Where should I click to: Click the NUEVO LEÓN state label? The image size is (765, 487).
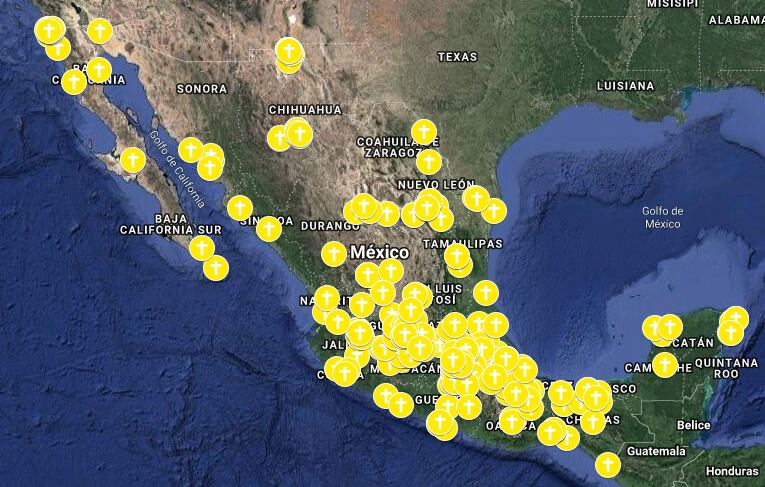(436, 185)
